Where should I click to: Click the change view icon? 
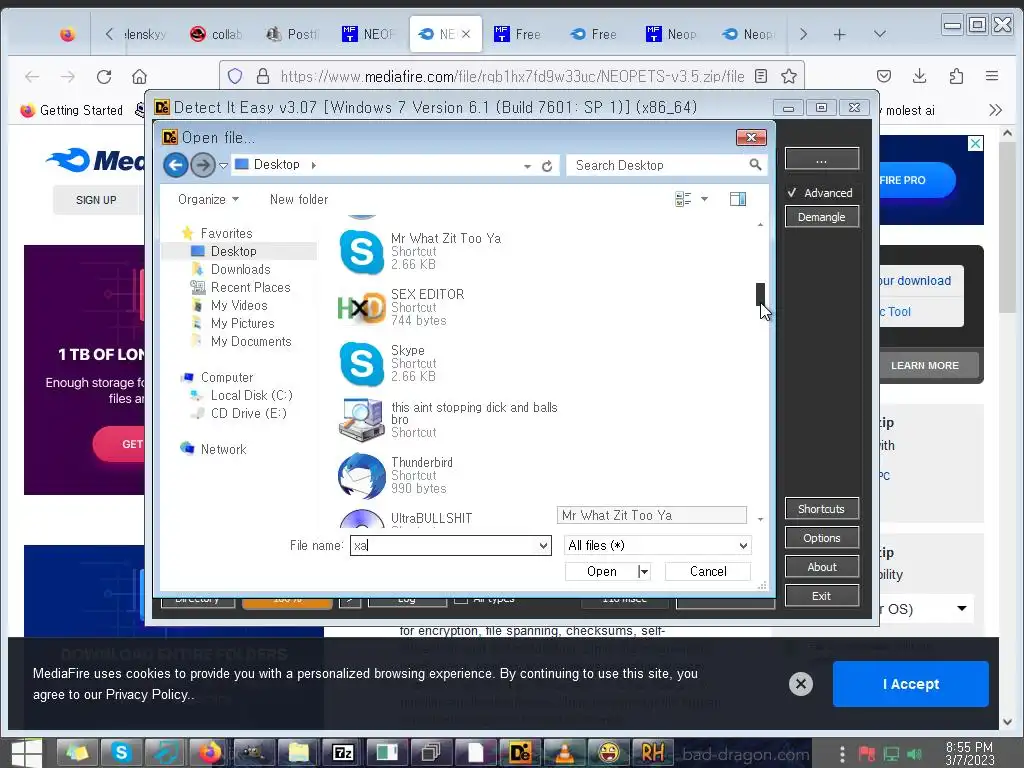coord(683,199)
